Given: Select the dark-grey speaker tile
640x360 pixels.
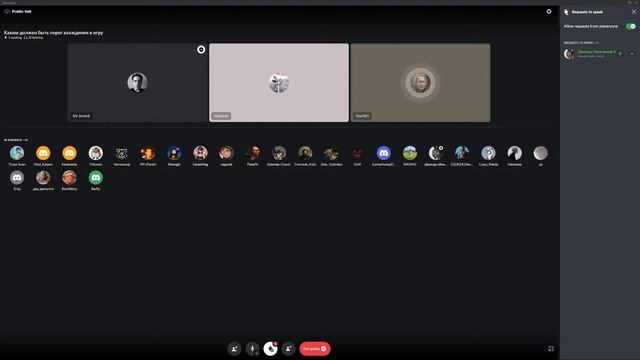Looking at the screenshot, I should [x=138, y=82].
